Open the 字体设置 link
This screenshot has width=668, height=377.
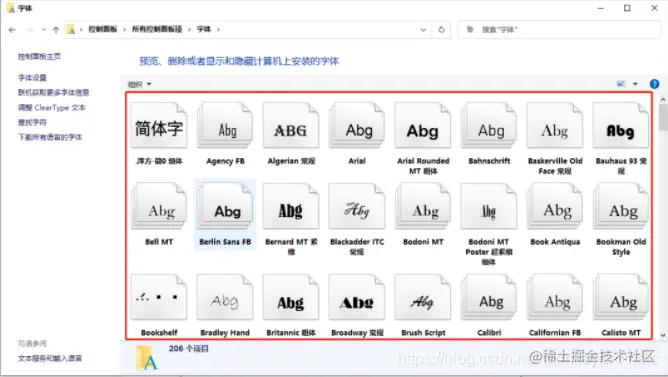coord(32,78)
